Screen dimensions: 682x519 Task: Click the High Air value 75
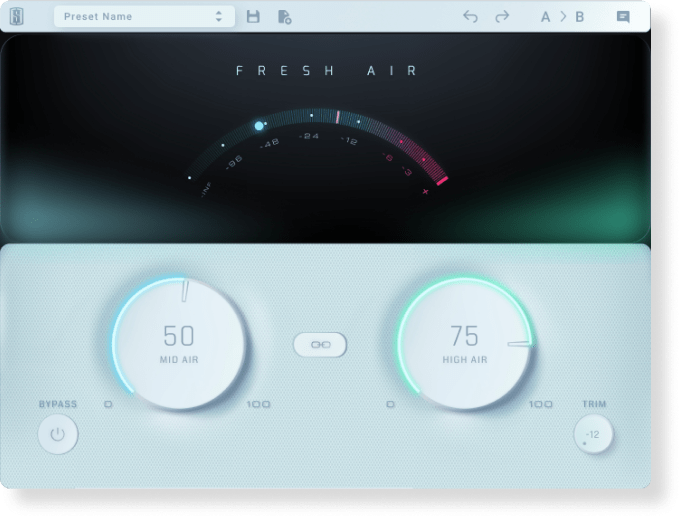(x=465, y=336)
